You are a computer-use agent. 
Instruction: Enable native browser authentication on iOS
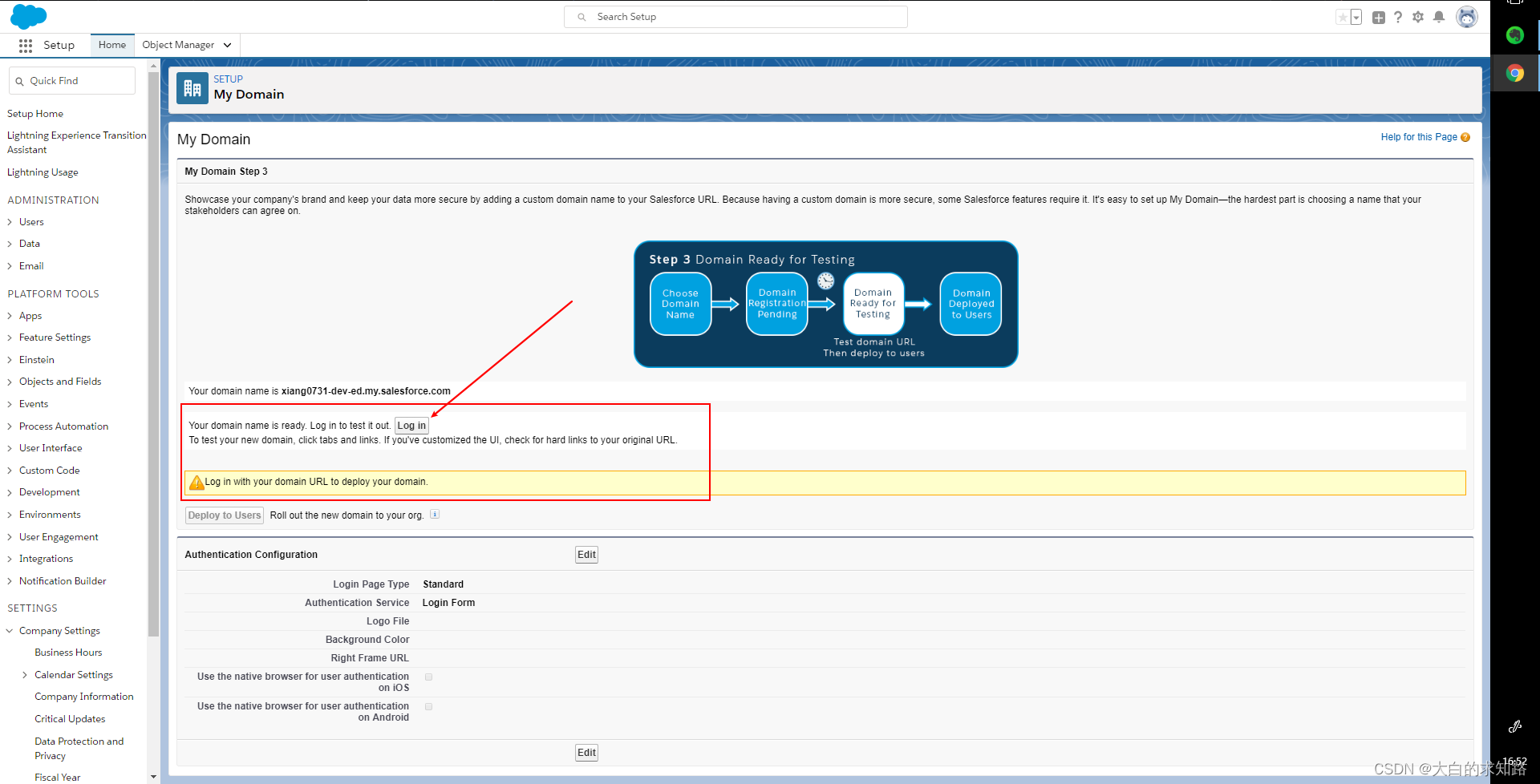click(429, 677)
